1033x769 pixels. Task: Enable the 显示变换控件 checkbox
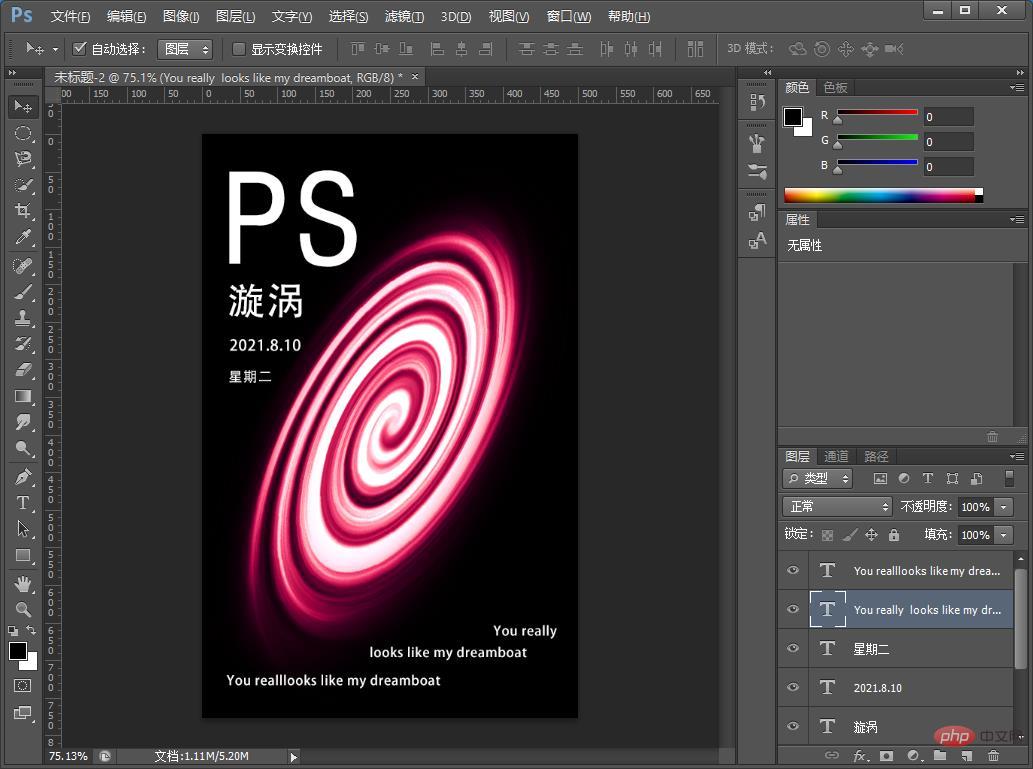[239, 49]
